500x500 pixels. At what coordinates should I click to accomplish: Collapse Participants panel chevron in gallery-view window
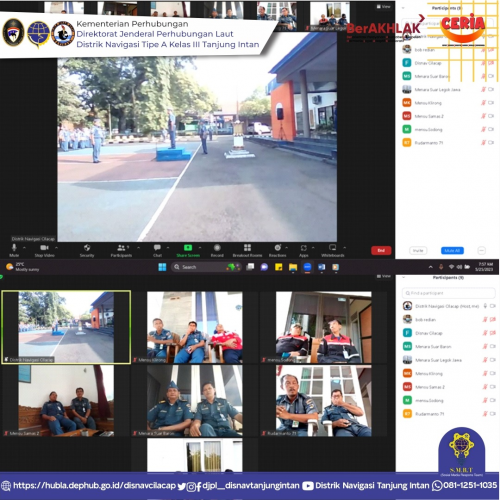[403, 277]
